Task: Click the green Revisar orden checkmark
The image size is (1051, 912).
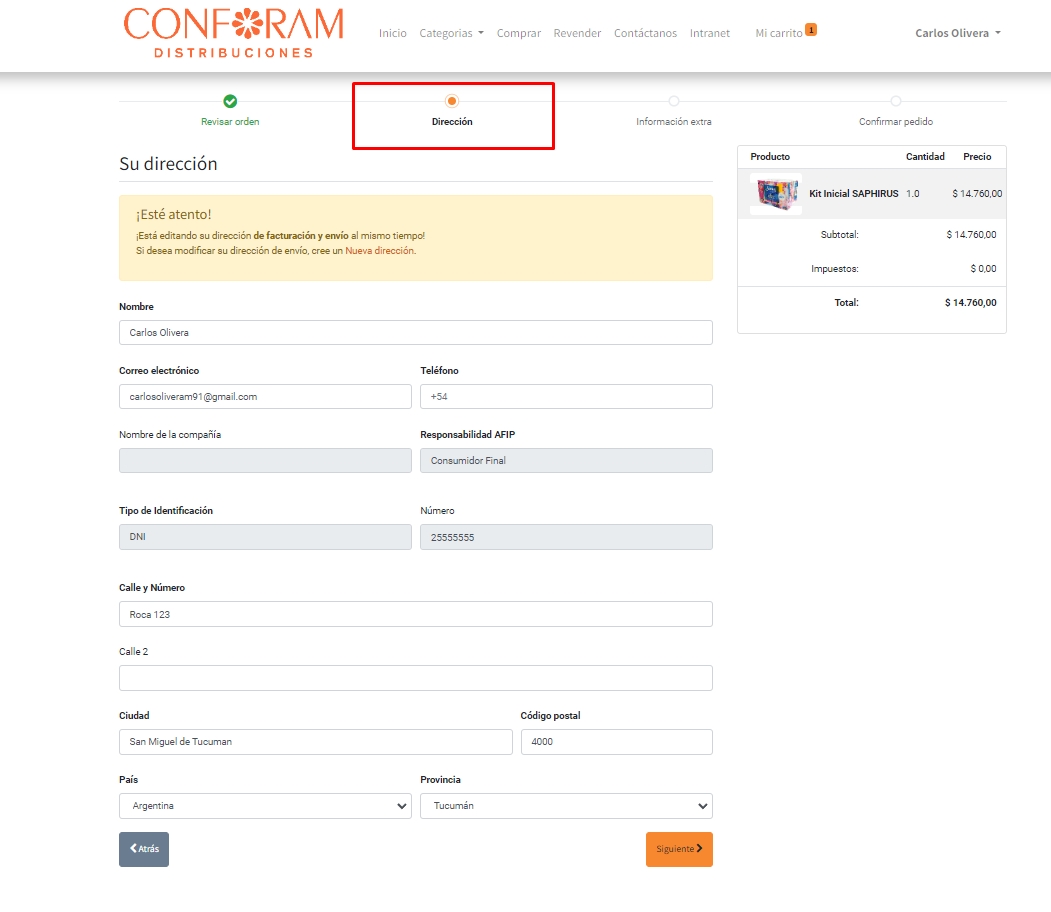Action: (230, 101)
